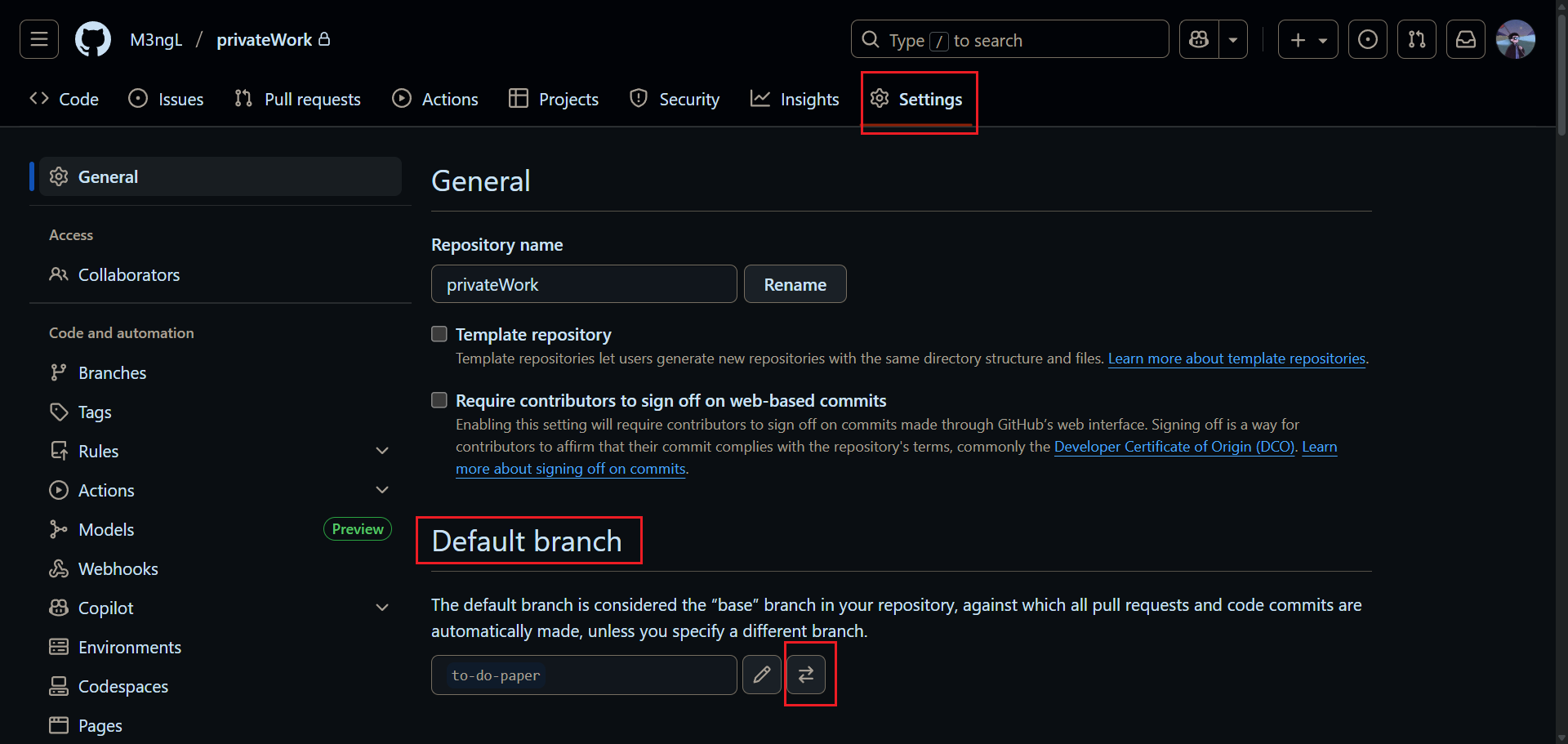
Task: Open the issues icon in header
Action: point(1367,39)
